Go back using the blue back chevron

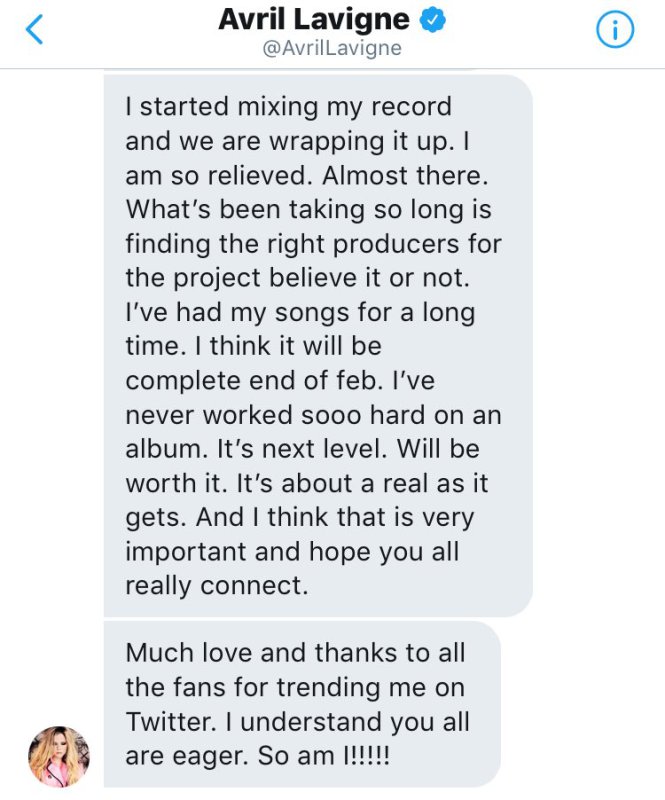[x=34, y=31]
